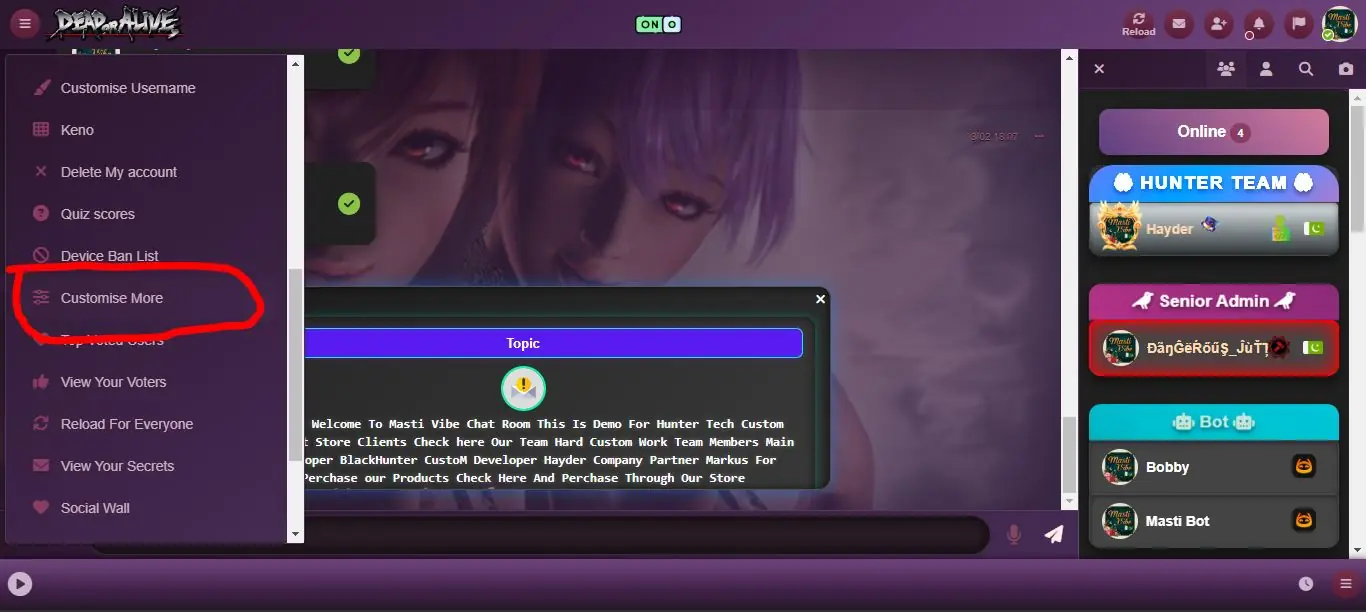1366x612 pixels.
Task: Click the Bot group header
Action: pyautogui.click(x=1214, y=422)
